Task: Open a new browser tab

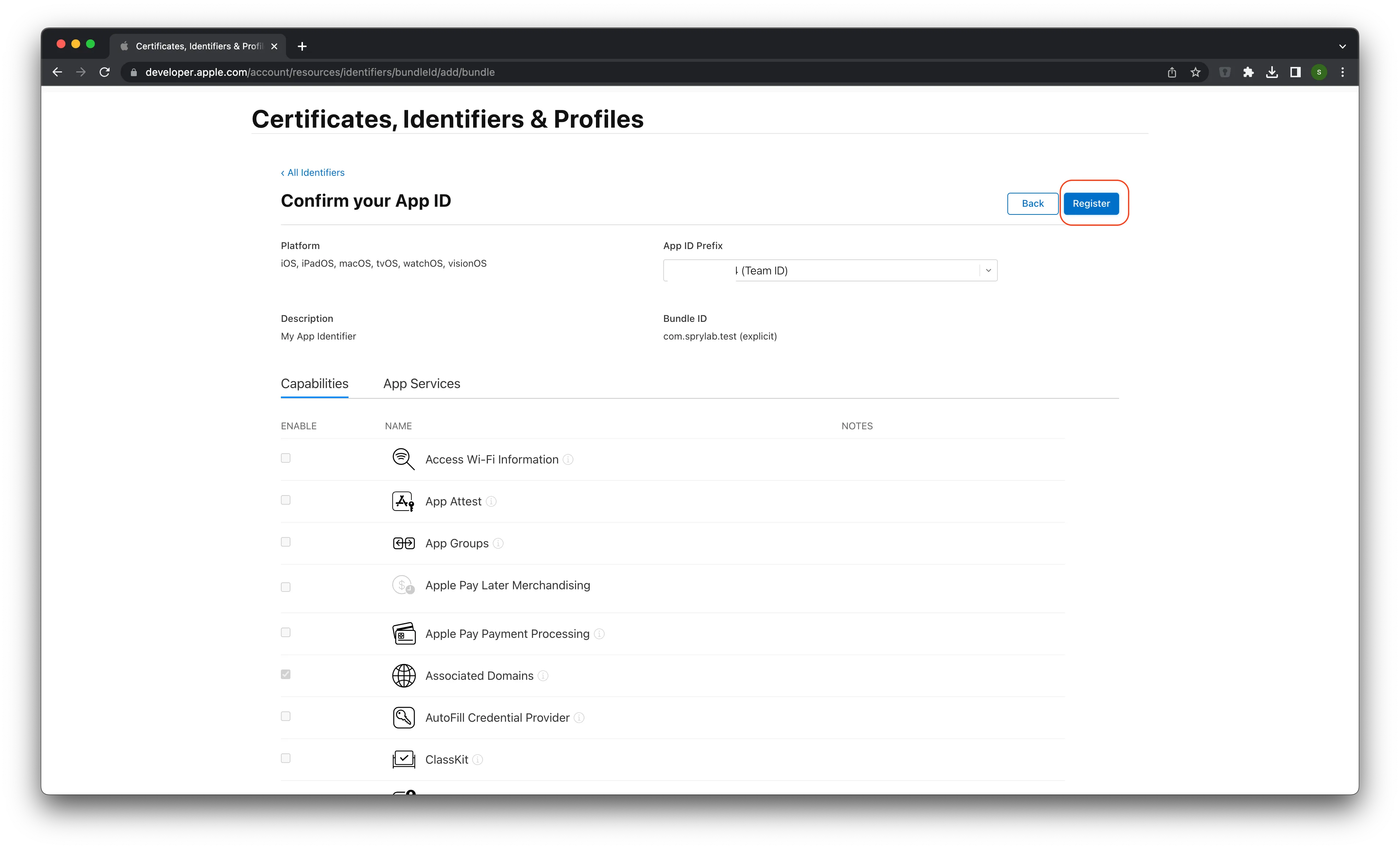Action: (x=302, y=46)
